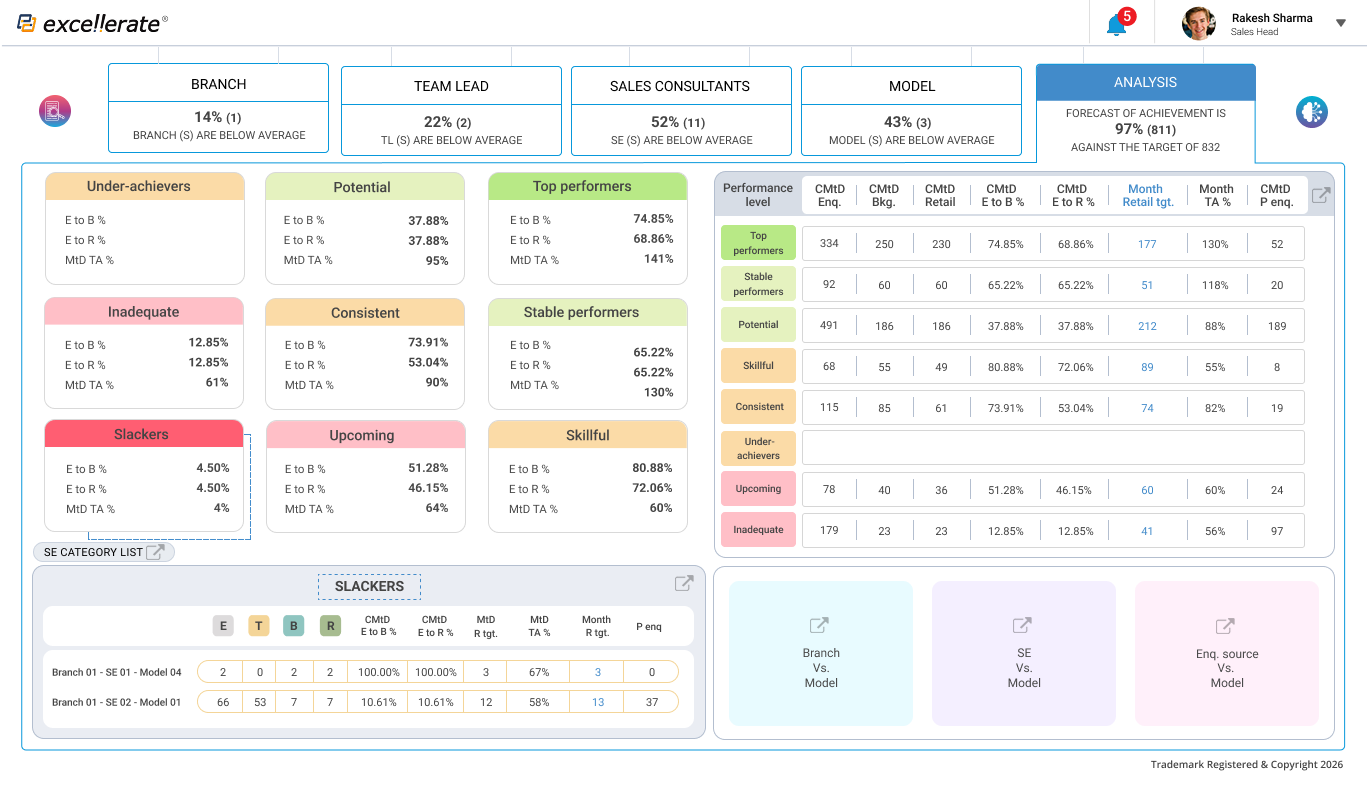Expand the Slackers table via pop-out icon
Image resolution: width=1367 pixels, height=796 pixels.
coord(684,584)
